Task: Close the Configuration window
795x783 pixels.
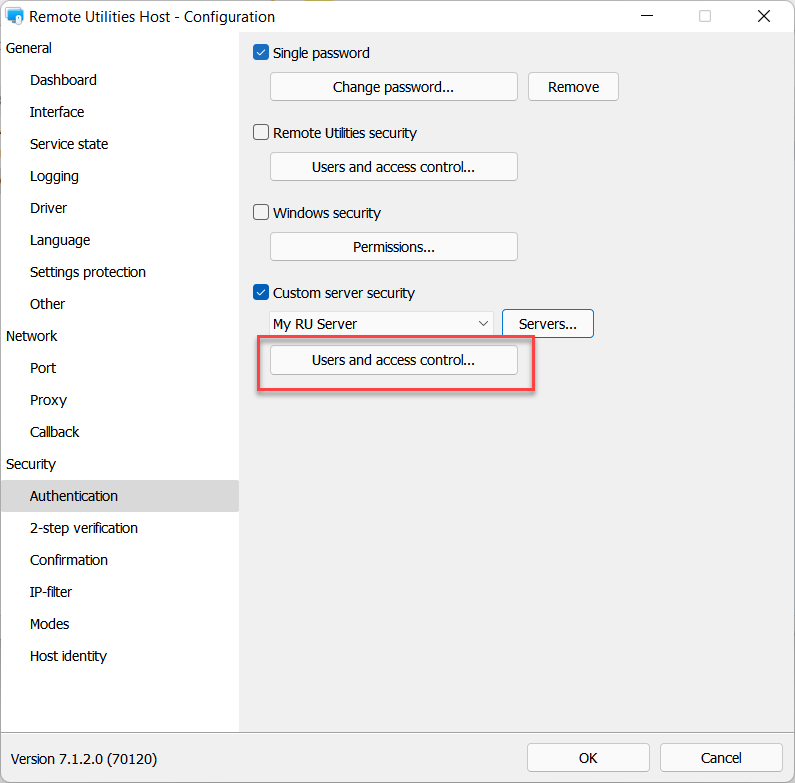Action: click(x=764, y=16)
